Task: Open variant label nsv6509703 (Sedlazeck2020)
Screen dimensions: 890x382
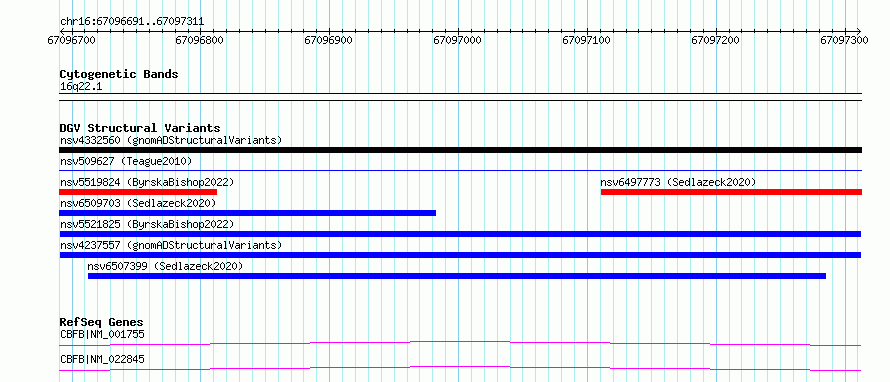Action: pos(138,203)
